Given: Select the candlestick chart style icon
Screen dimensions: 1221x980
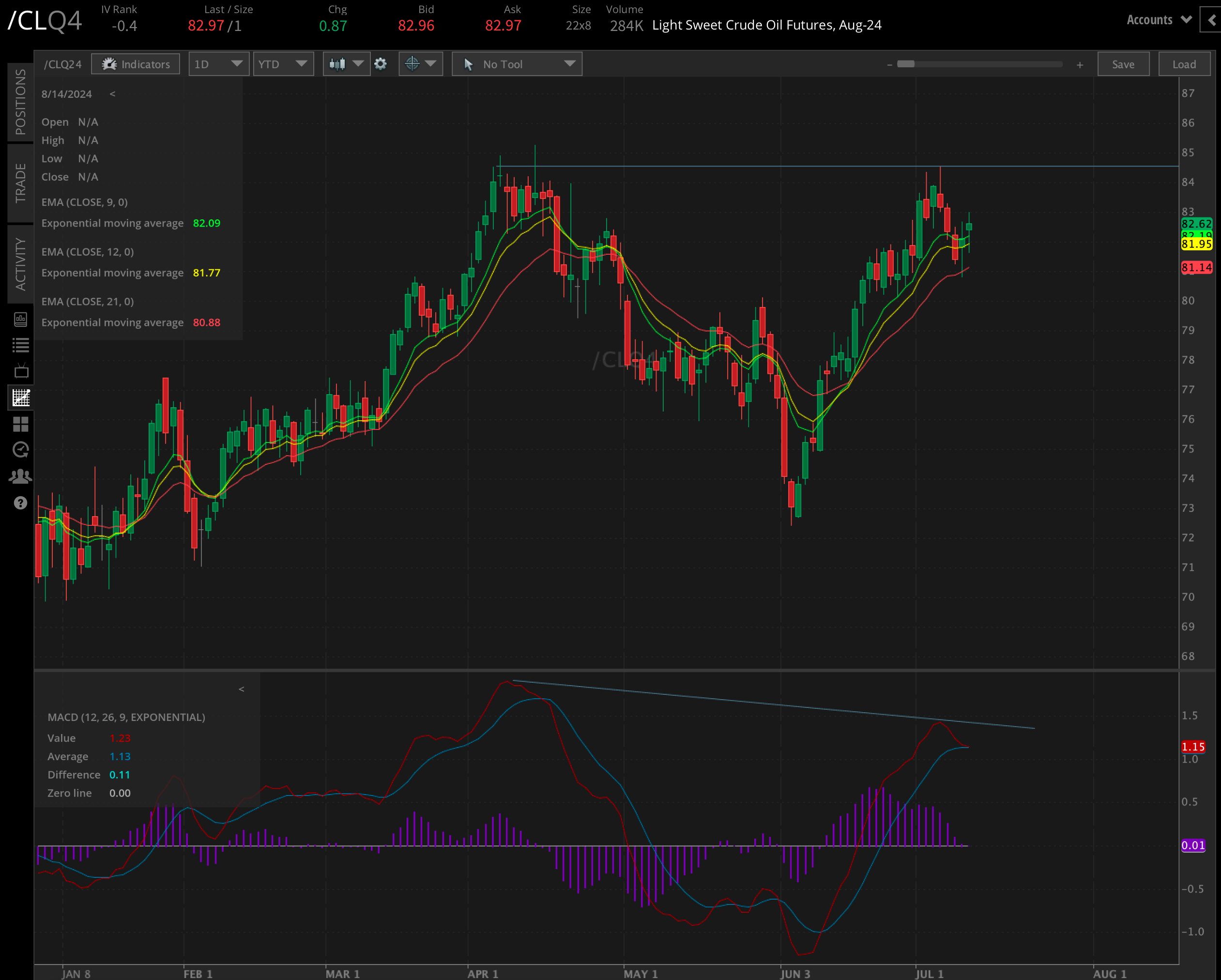Looking at the screenshot, I should point(336,63).
